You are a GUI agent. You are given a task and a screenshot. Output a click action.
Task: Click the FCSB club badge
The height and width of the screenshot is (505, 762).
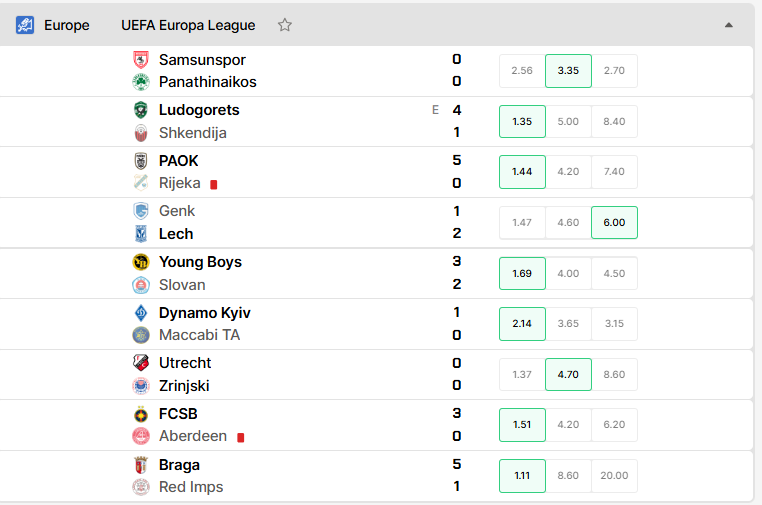pyautogui.click(x=141, y=414)
